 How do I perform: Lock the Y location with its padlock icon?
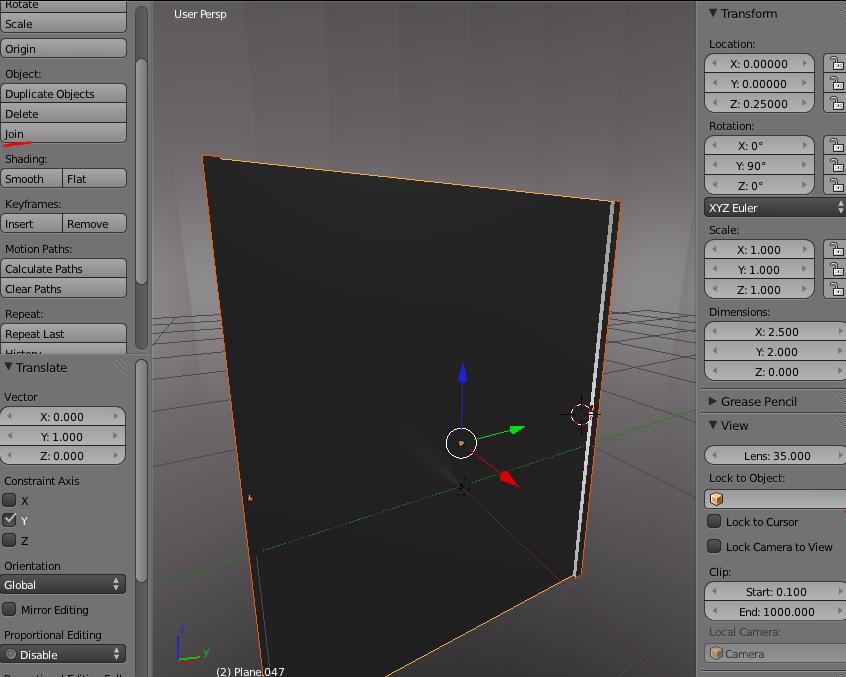tap(836, 84)
